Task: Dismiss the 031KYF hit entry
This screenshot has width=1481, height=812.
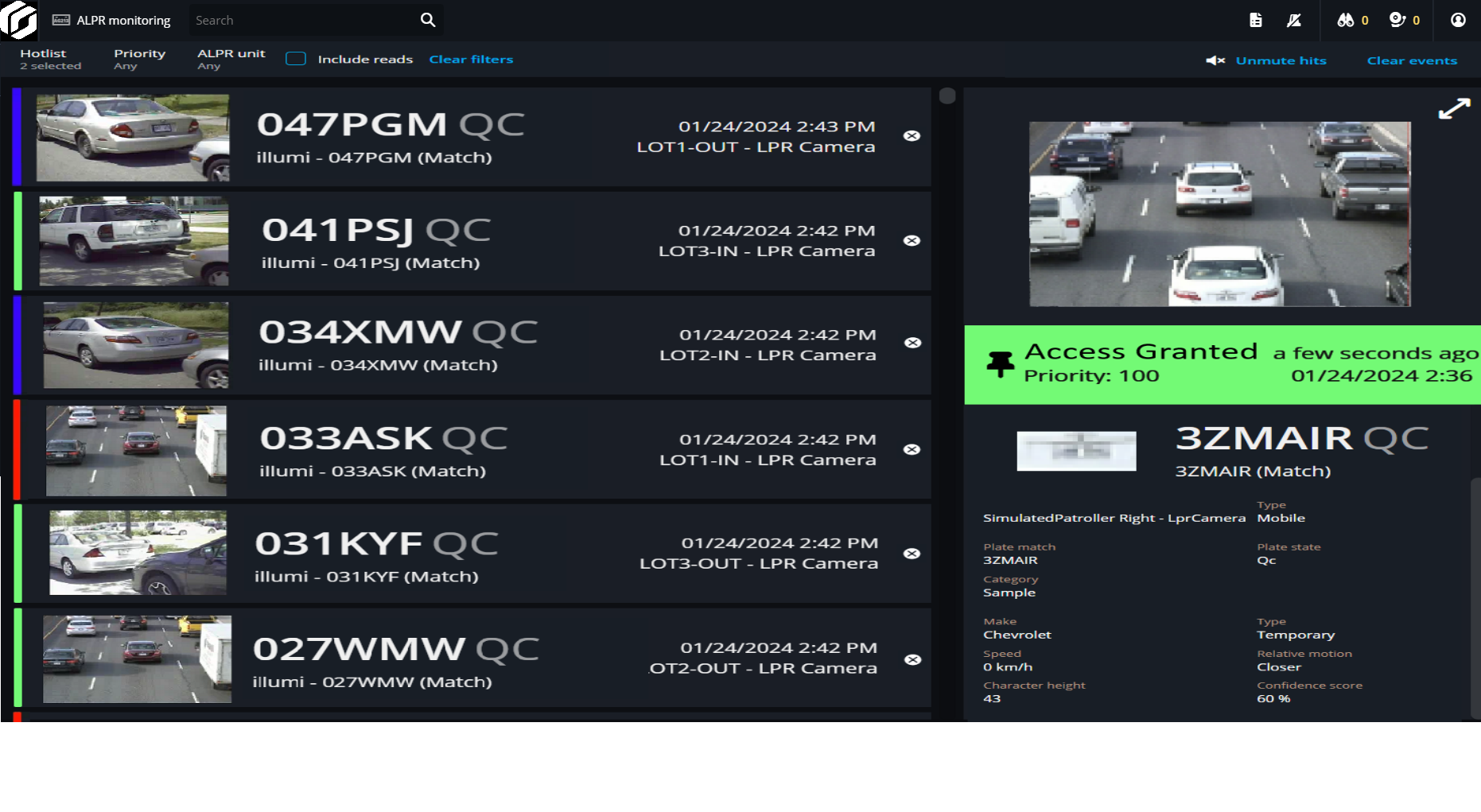Action: 912,554
